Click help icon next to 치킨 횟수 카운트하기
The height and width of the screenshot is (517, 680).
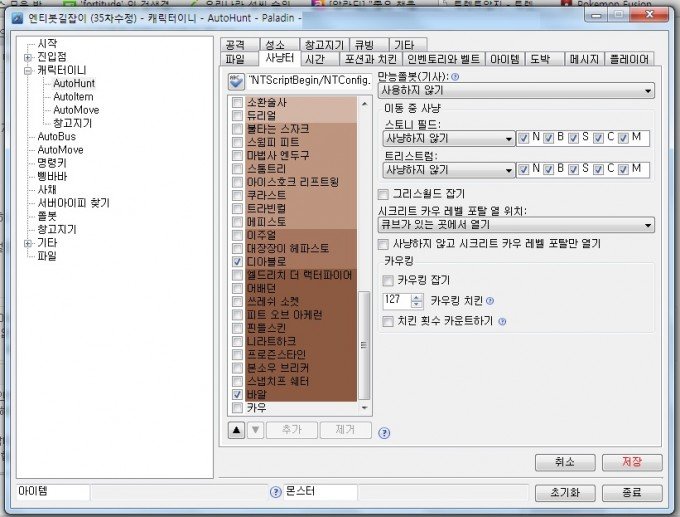click(502, 321)
